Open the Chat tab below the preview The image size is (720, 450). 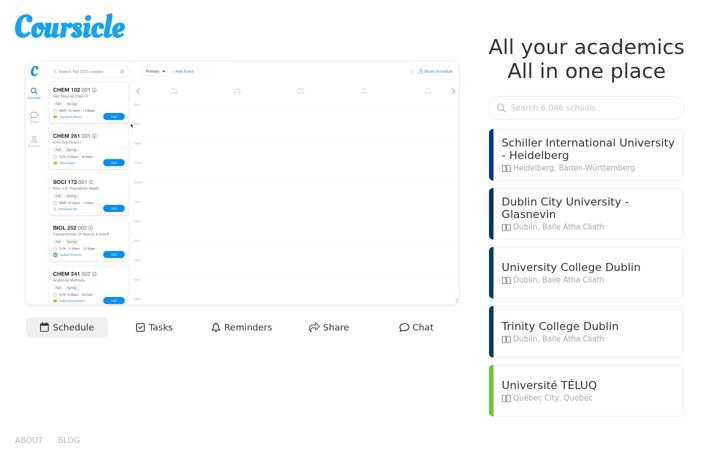(416, 327)
